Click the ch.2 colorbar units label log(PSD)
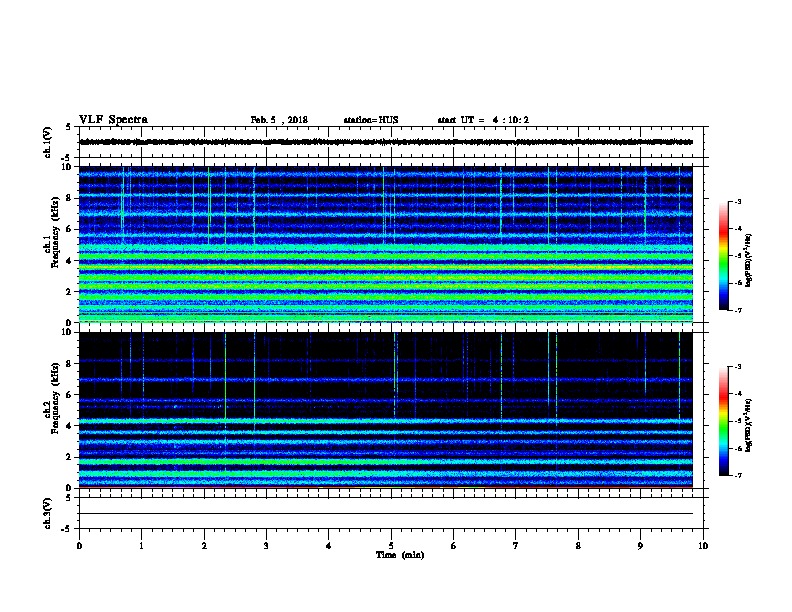 point(749,425)
